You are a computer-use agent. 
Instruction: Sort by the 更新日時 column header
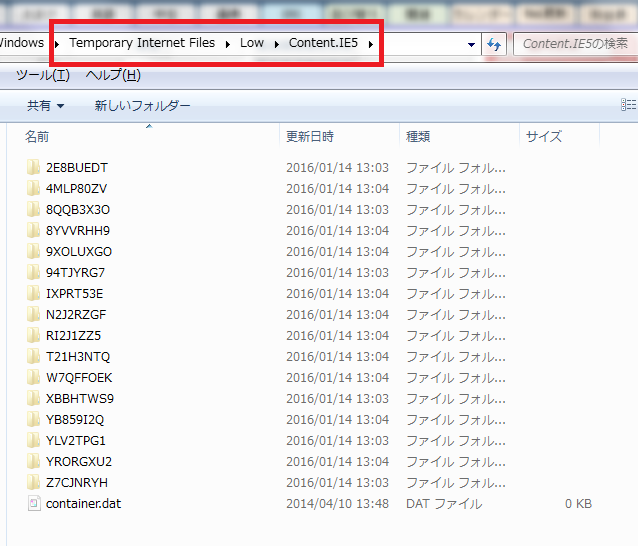[x=310, y=136]
